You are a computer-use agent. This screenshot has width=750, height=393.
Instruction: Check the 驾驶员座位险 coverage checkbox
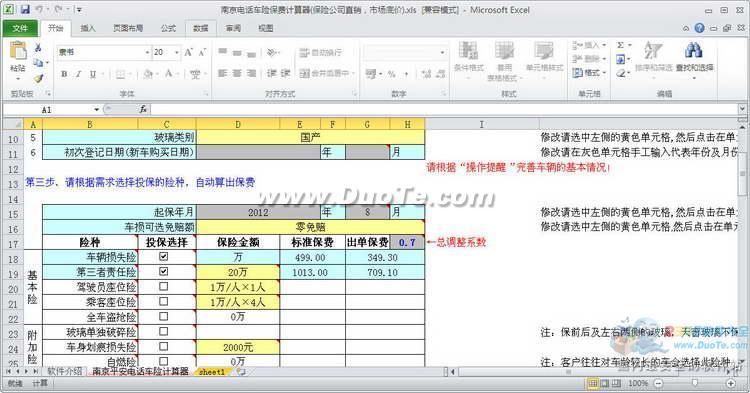(164, 286)
